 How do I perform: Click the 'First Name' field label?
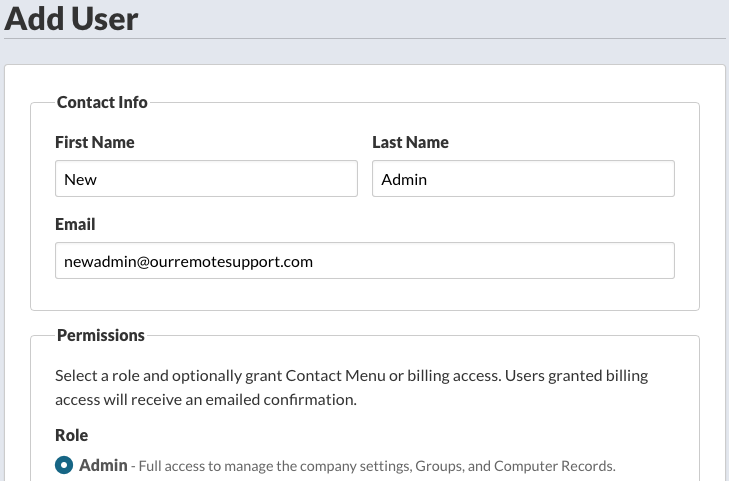[95, 142]
